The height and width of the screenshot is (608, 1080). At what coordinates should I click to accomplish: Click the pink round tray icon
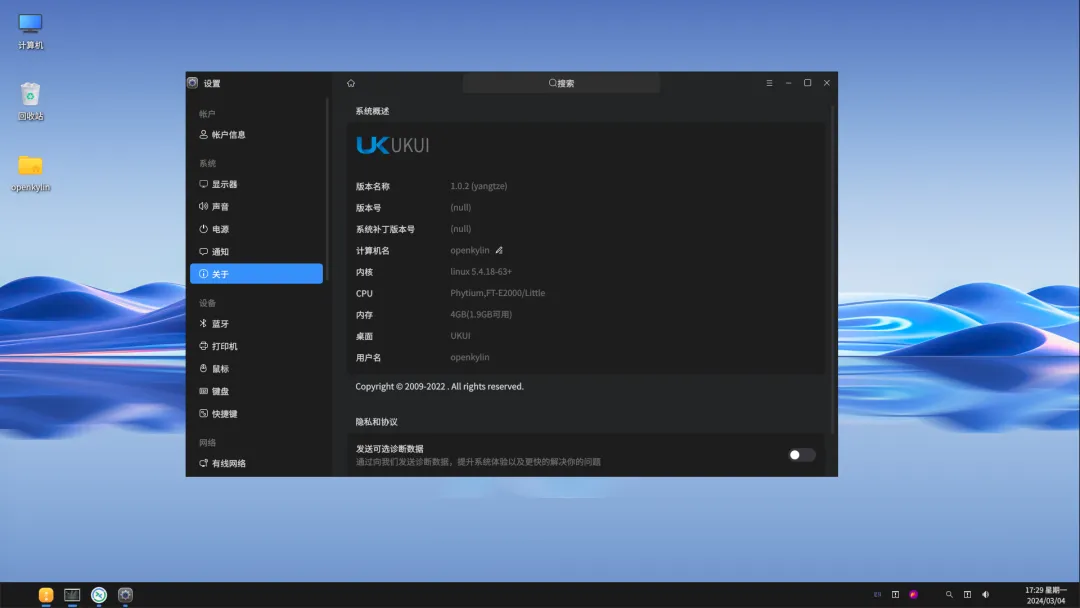point(914,595)
